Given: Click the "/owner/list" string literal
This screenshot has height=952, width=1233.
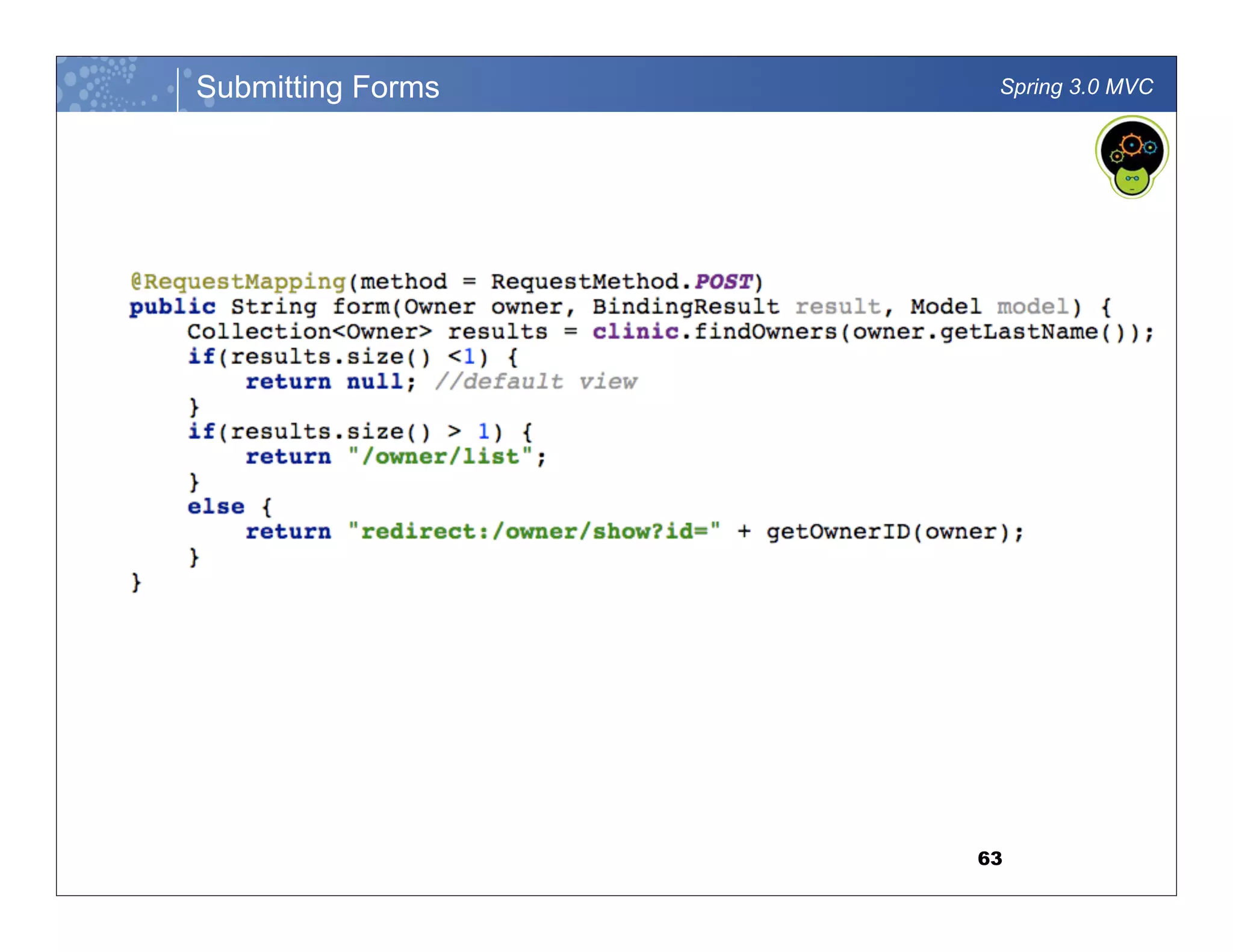Looking at the screenshot, I should pyautogui.click(x=440, y=457).
